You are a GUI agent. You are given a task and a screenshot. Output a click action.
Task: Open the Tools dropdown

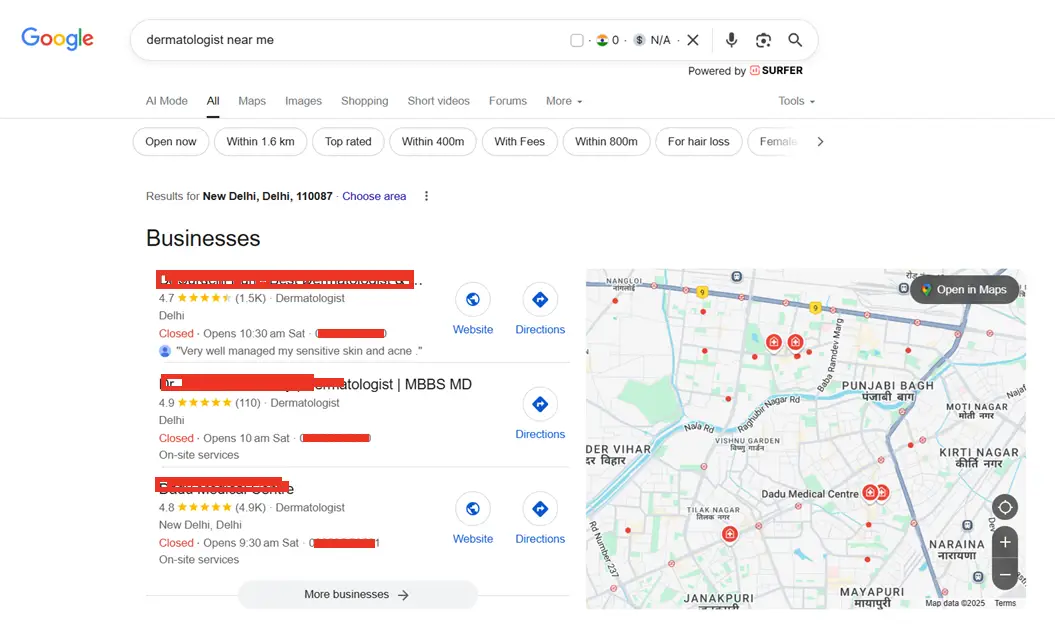pyautogui.click(x=795, y=100)
